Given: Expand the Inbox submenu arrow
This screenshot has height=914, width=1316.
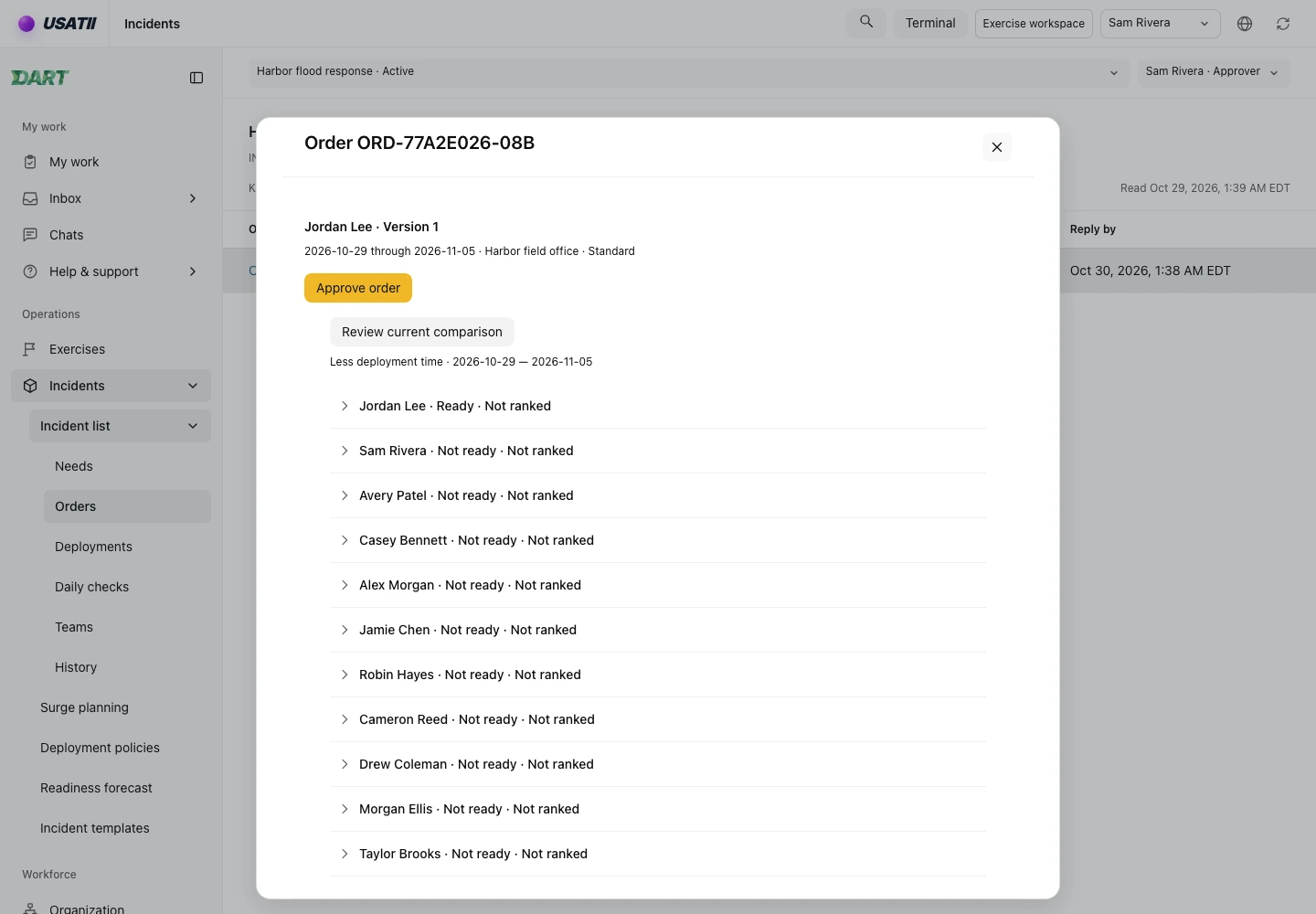Looking at the screenshot, I should (x=193, y=198).
